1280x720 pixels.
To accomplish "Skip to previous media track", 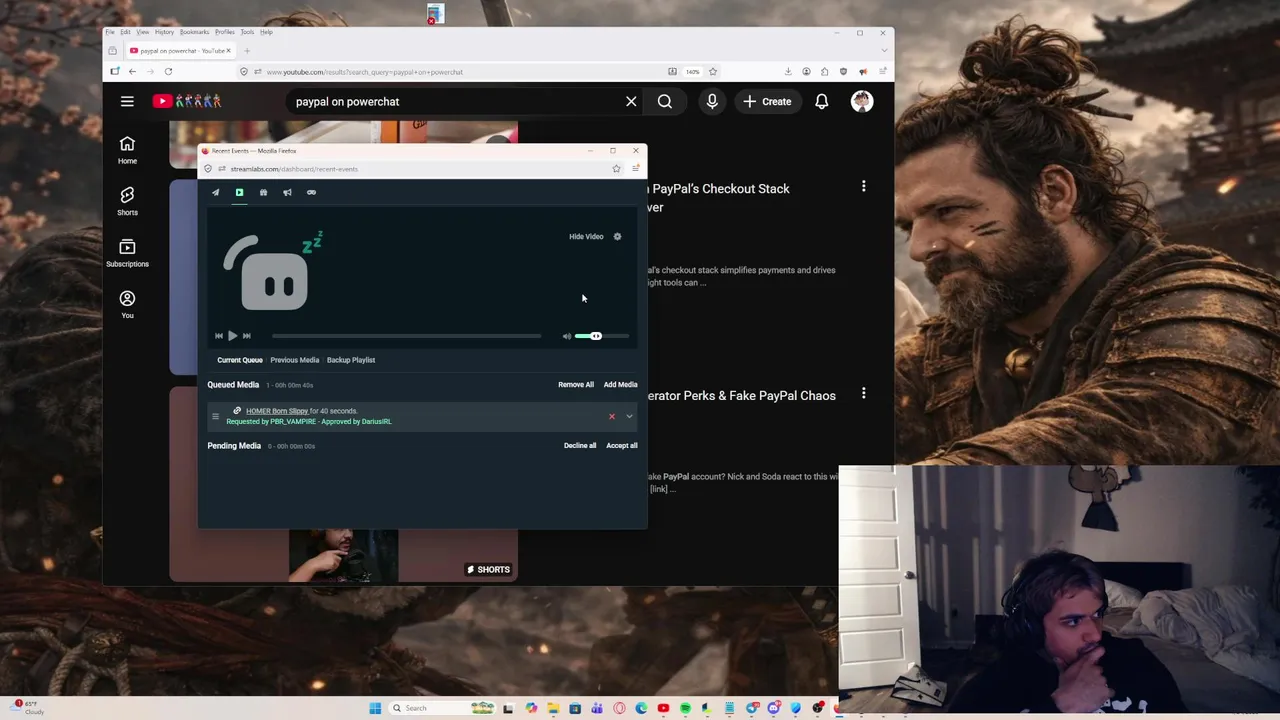I will click(219, 336).
